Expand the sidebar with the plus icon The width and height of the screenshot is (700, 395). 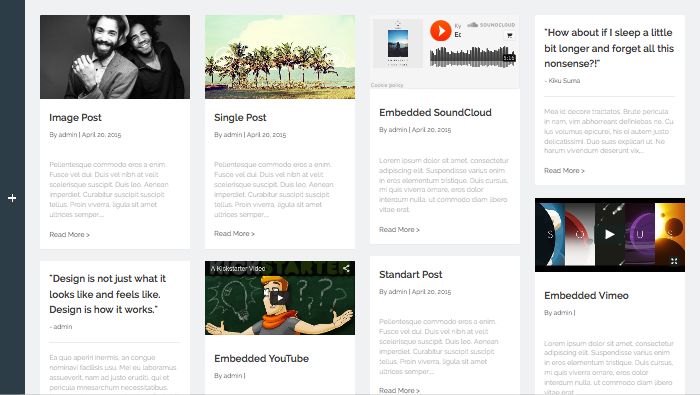[x=12, y=198]
